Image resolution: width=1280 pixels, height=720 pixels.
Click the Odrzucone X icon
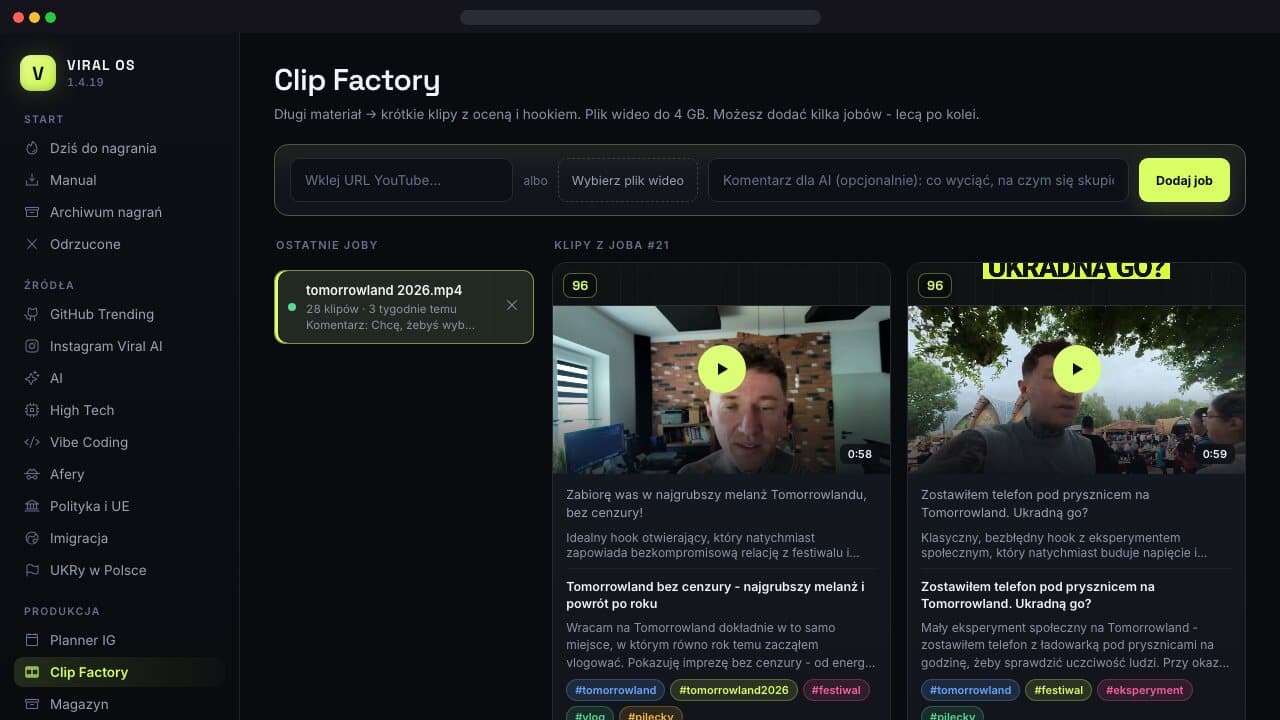pos(32,244)
